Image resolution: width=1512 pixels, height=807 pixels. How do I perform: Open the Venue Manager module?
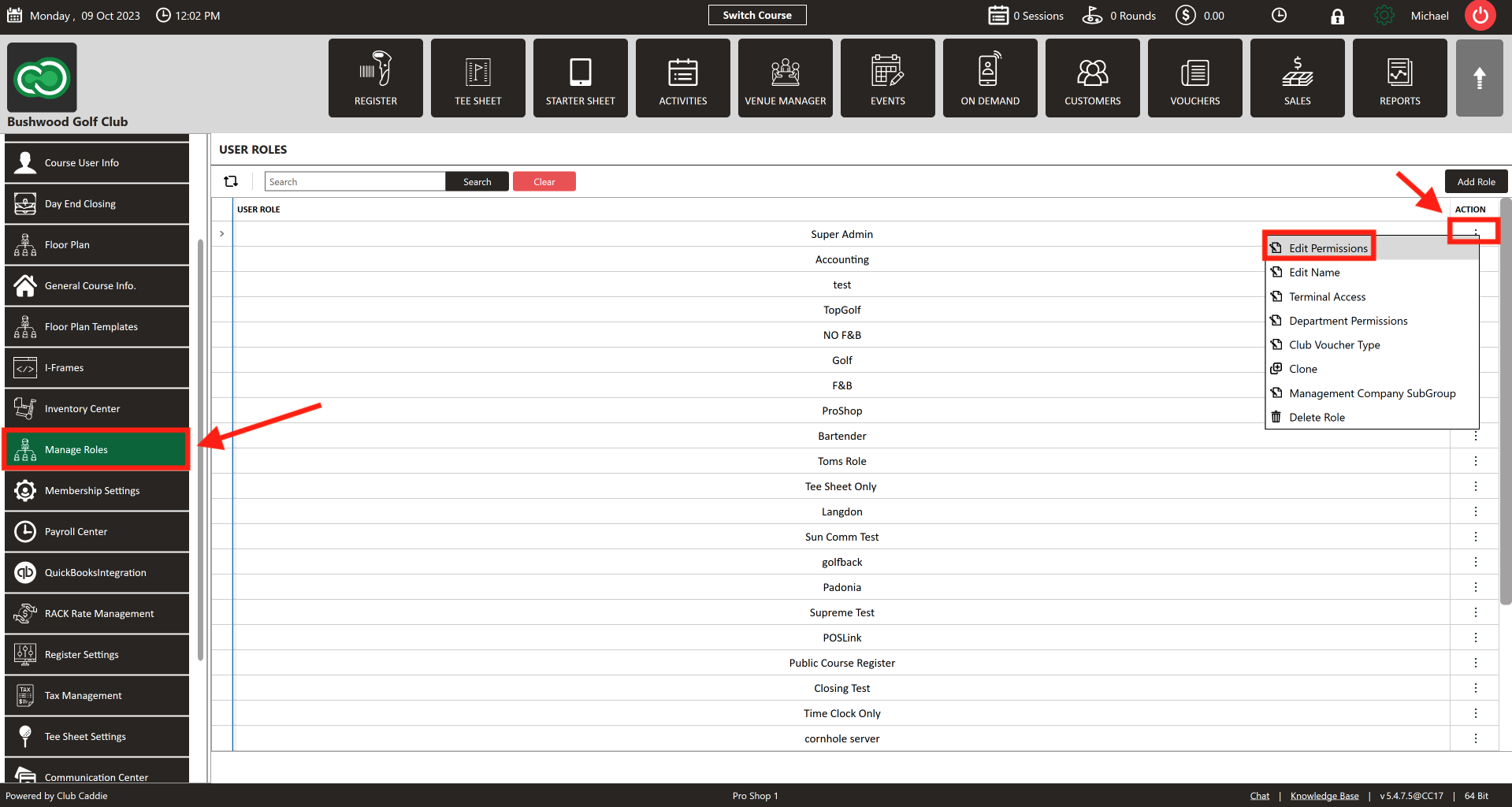(786, 78)
